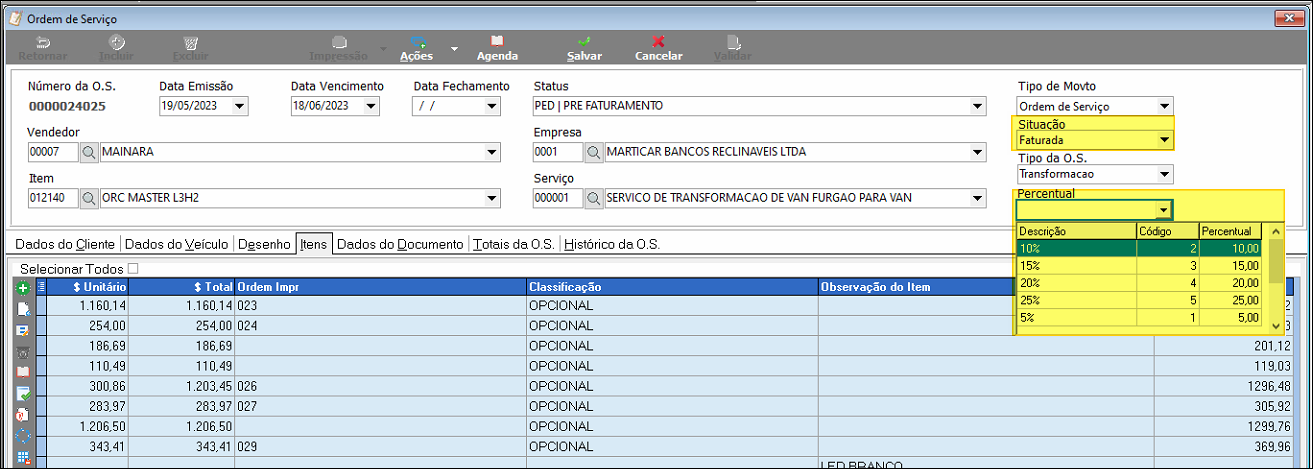Click the Incluir toolbar icon
Viewport: 1313px width, 469px height.
117,42
